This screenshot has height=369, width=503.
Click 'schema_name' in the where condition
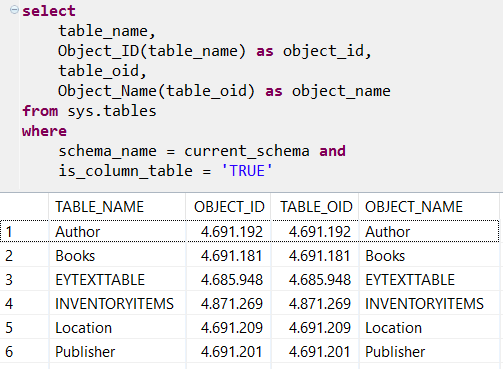(x=107, y=151)
